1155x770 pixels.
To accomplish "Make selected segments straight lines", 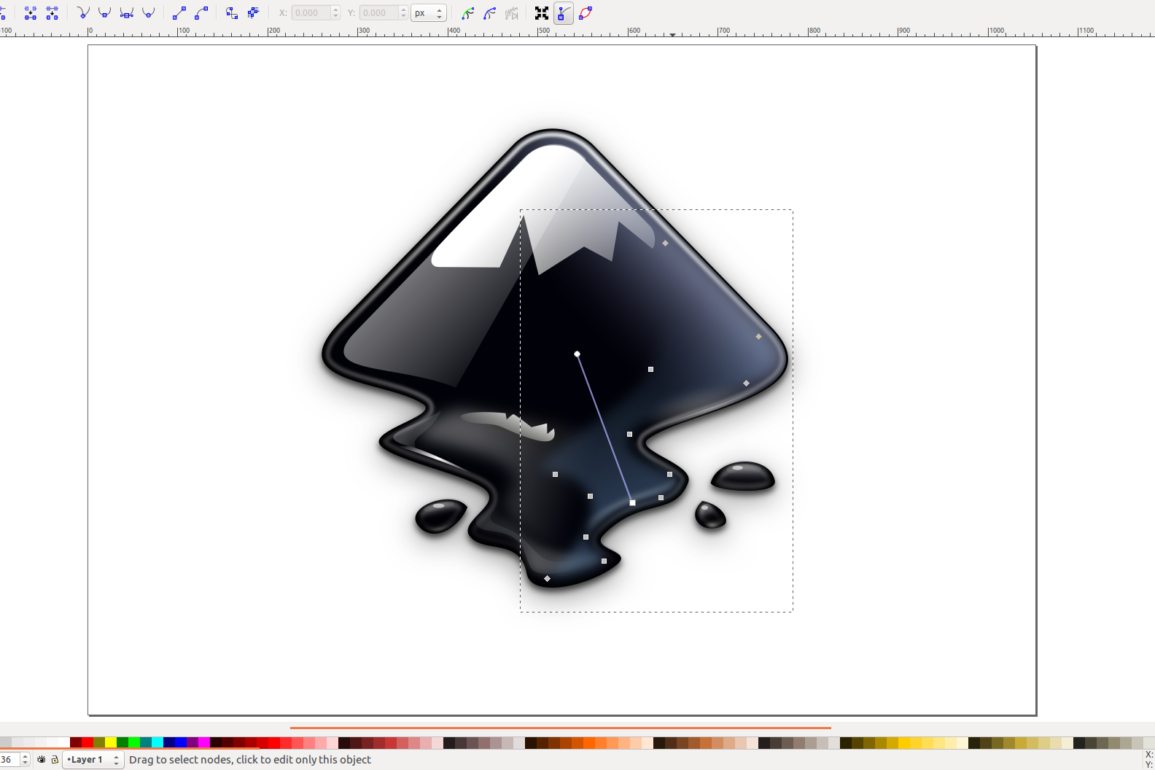I will click(x=179, y=13).
